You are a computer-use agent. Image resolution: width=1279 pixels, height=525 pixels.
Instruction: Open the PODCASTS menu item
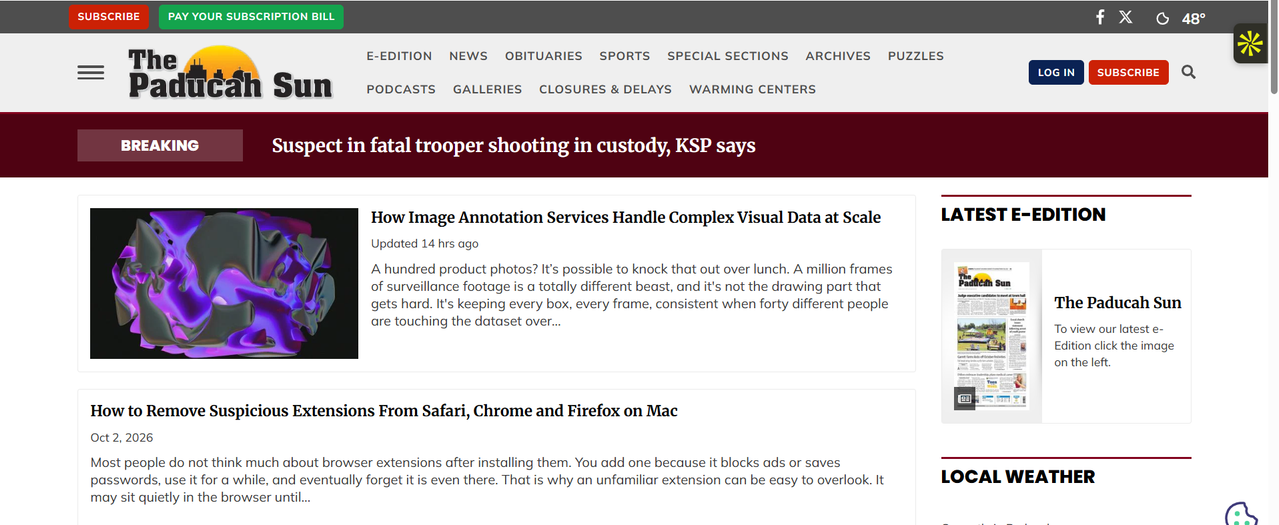point(401,89)
